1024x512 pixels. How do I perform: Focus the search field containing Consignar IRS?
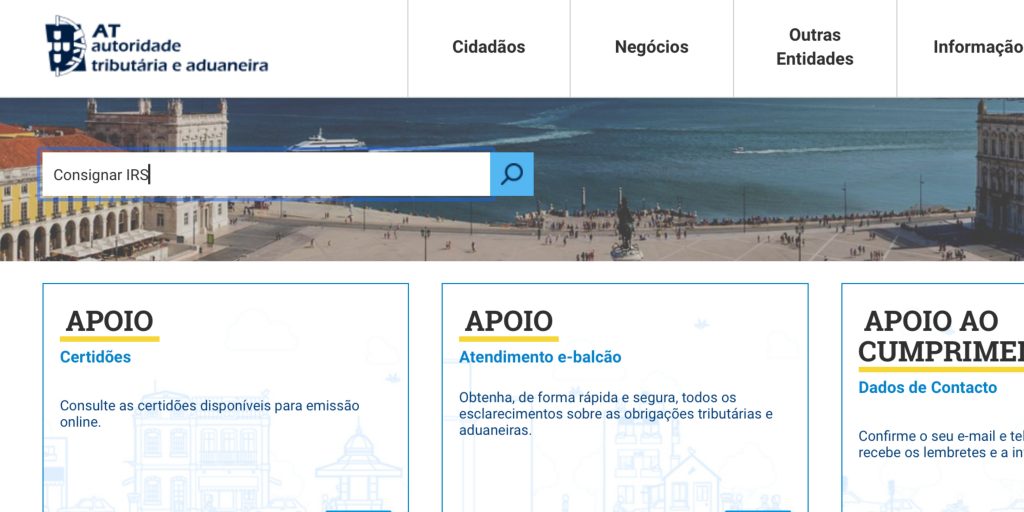tap(265, 174)
